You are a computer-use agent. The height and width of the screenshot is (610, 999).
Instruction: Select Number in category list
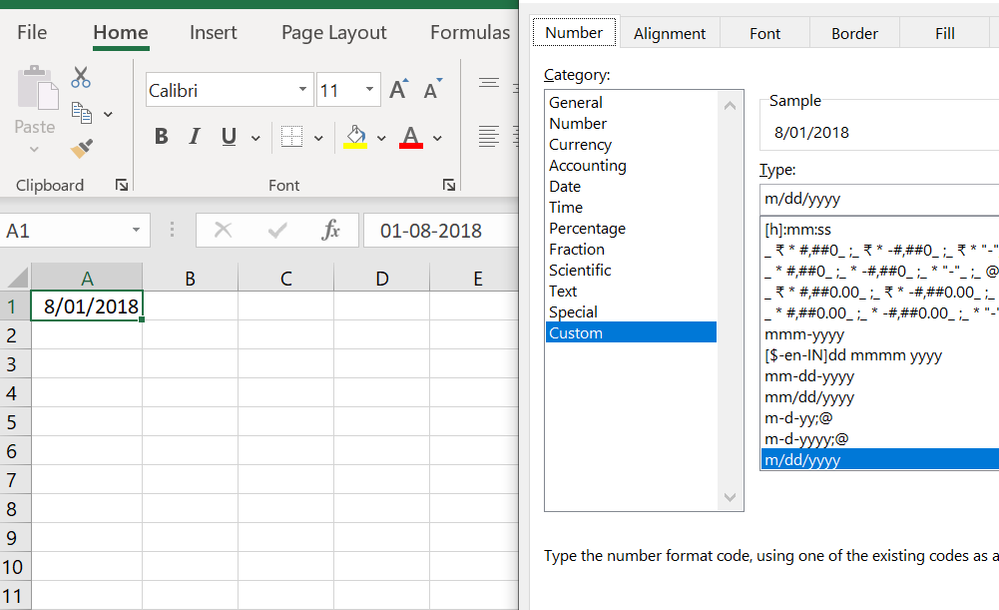(631, 124)
